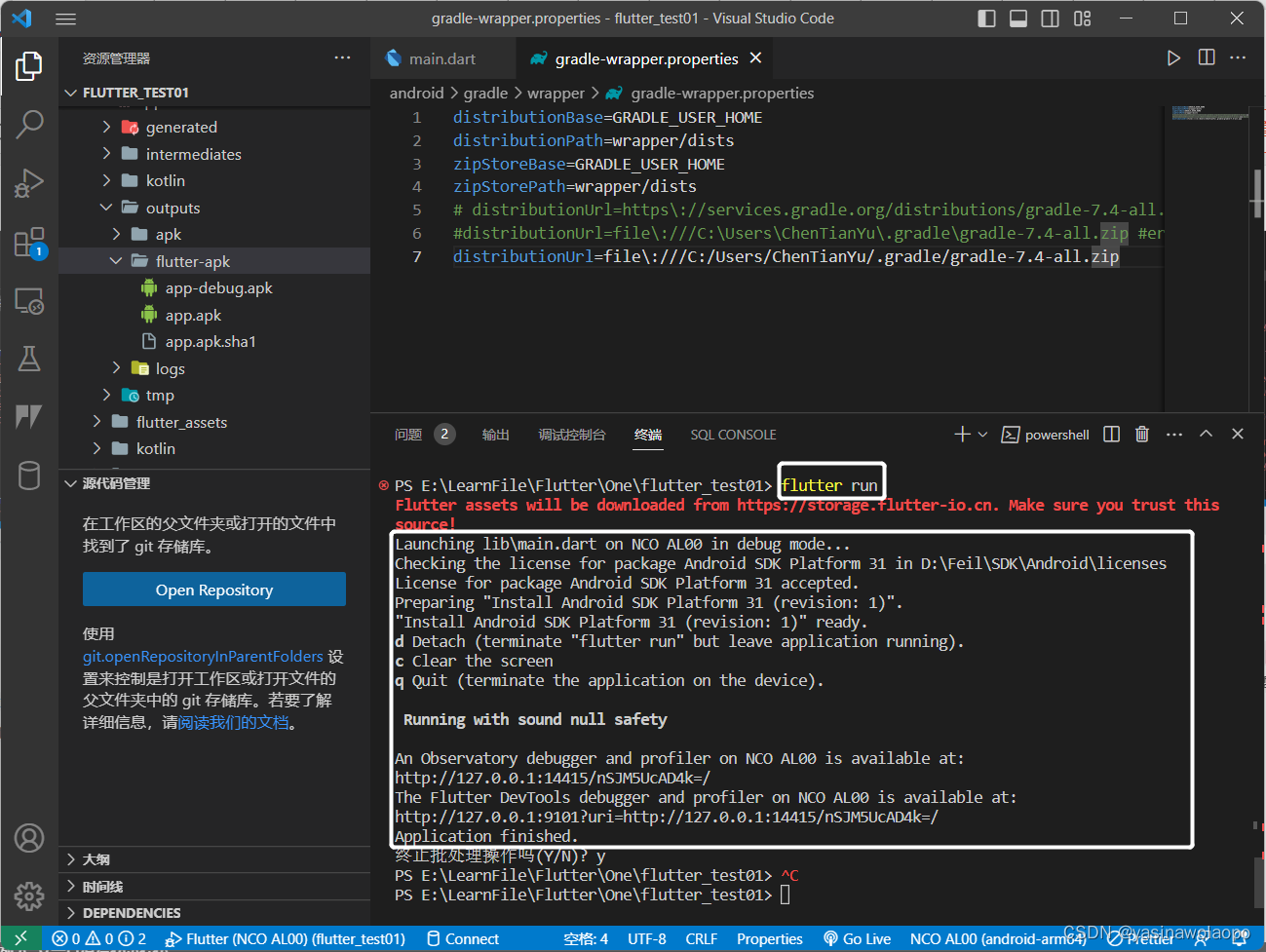The image size is (1266, 952).
Task: Expand the logs folder
Action: 214,368
